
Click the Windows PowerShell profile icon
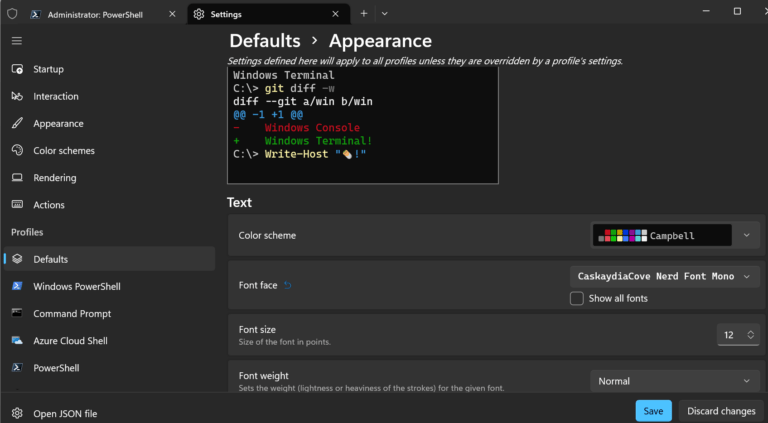point(17,286)
